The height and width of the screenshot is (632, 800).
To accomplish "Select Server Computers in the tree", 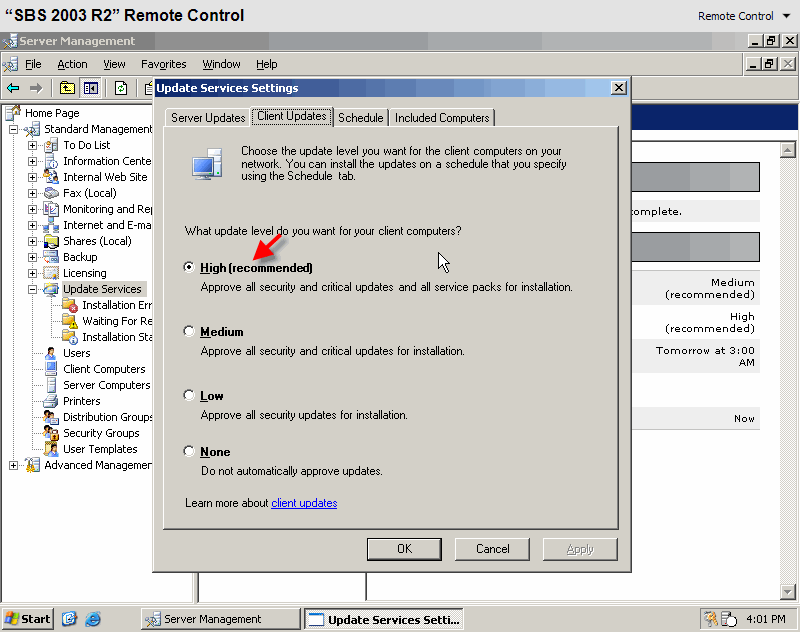I will (107, 385).
